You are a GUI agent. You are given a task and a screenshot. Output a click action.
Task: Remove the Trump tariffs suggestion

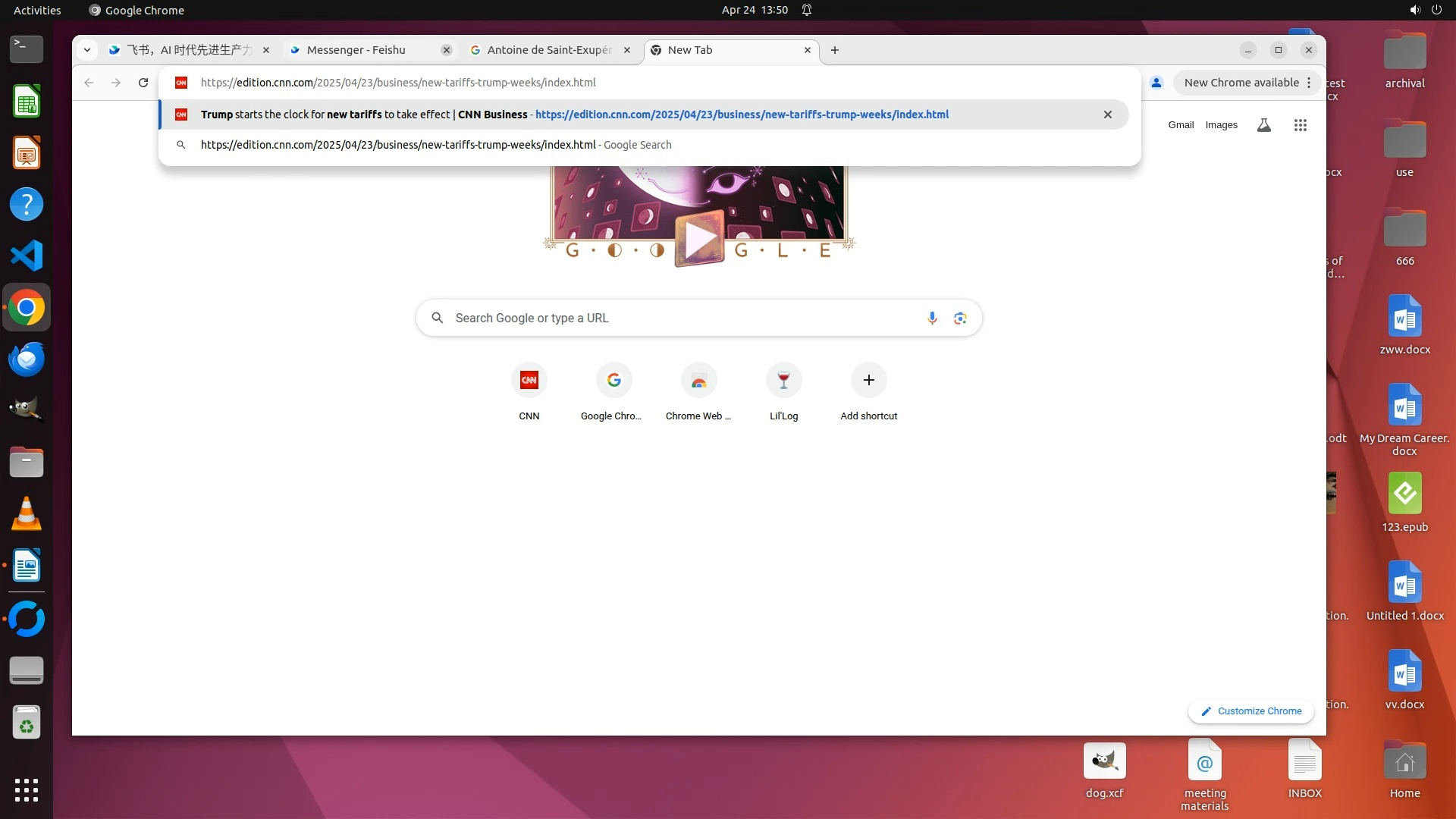(1107, 115)
